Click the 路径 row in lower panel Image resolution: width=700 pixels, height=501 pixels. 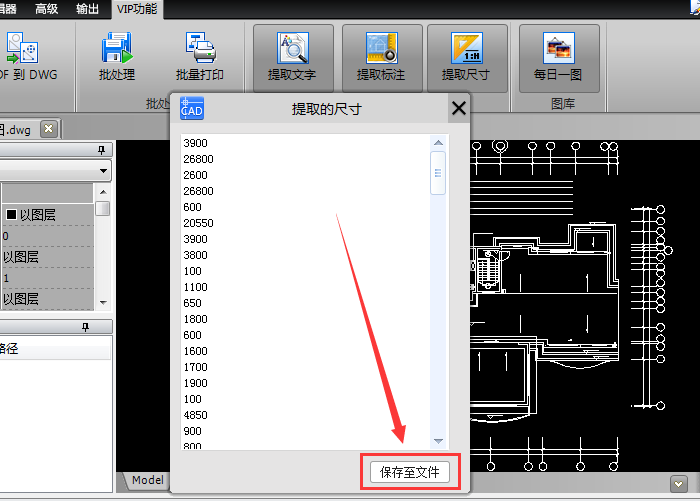click(55, 348)
